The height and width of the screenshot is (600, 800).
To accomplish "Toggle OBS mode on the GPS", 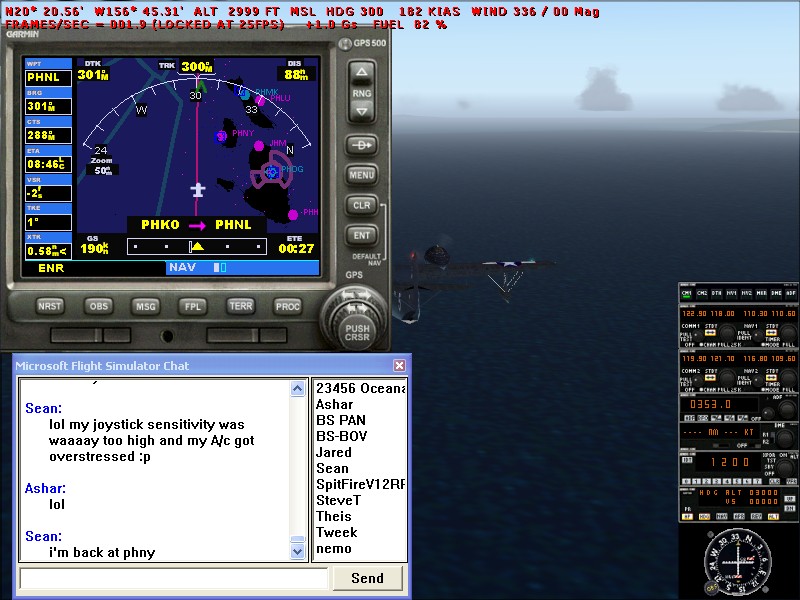I will pos(98,306).
